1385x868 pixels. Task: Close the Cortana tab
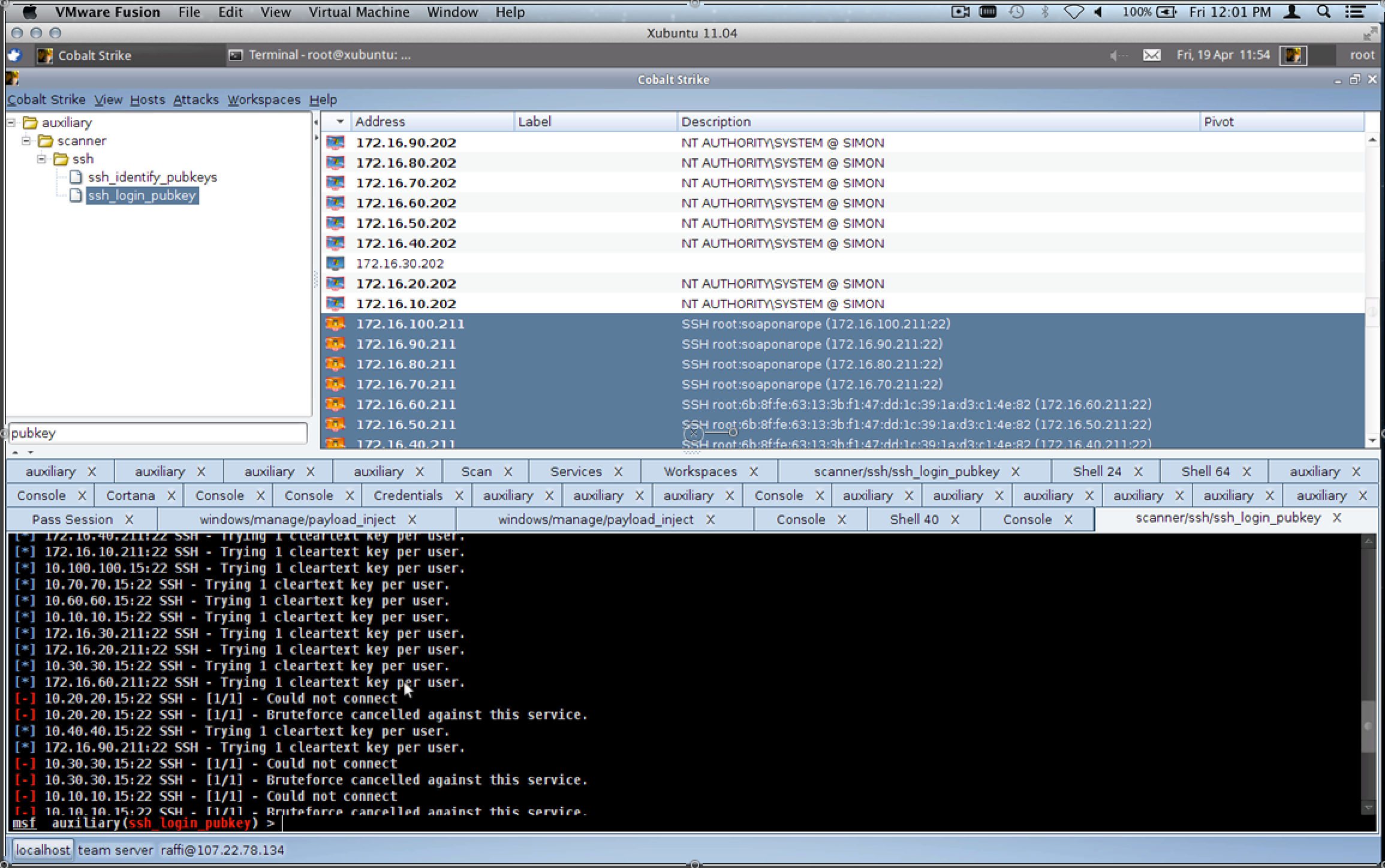171,496
